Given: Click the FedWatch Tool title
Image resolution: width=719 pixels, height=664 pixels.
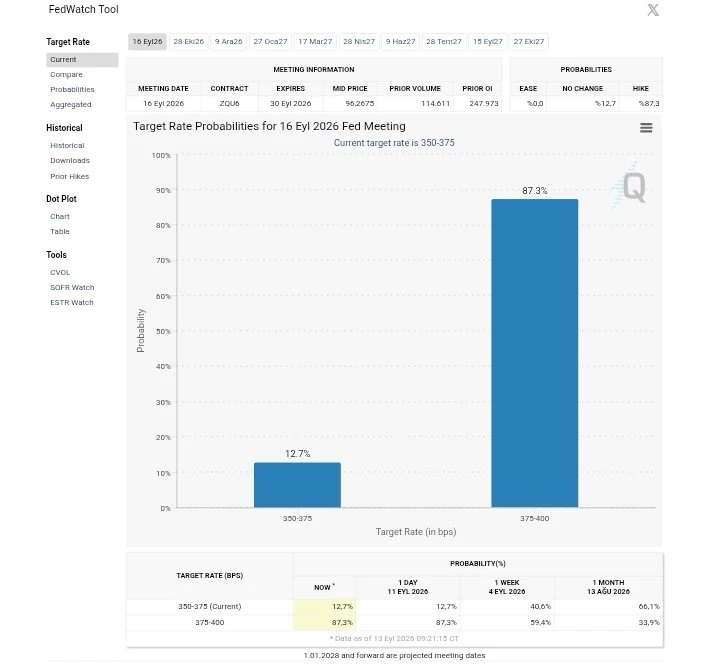Looking at the screenshot, I should click(83, 10).
